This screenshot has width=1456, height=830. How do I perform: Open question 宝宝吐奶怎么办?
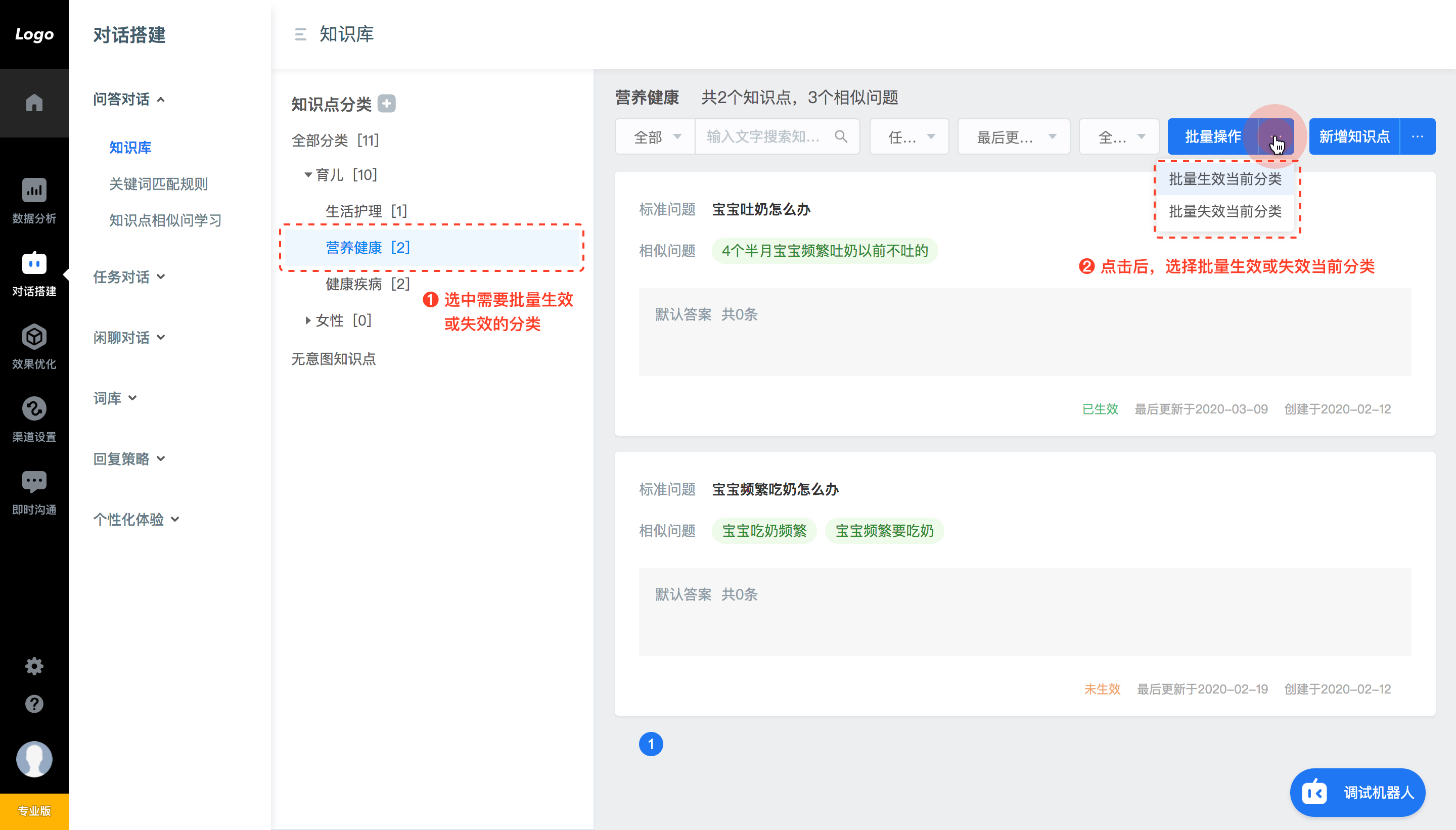click(x=761, y=210)
